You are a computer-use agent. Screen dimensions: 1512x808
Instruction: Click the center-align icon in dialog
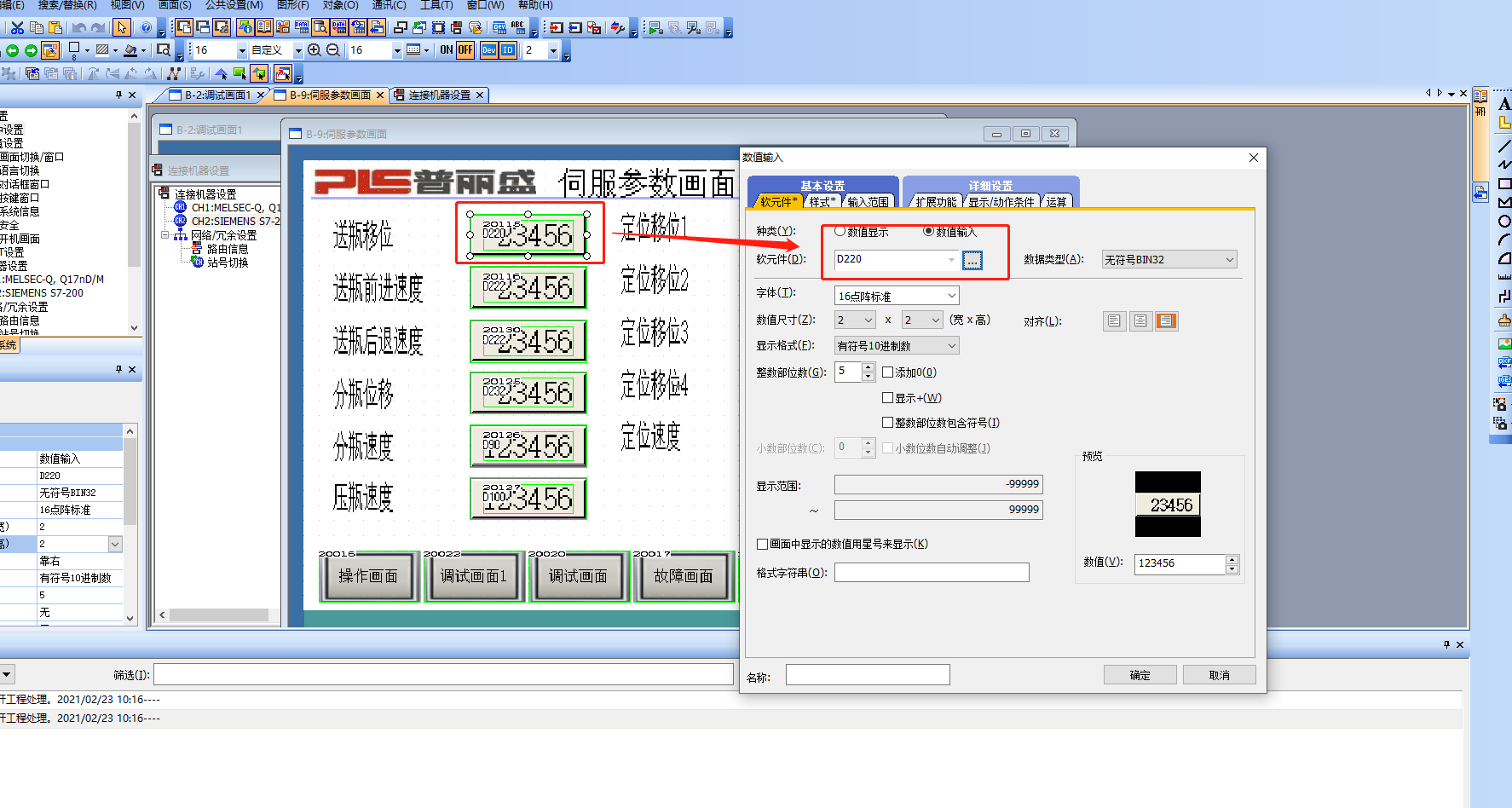[x=1140, y=321]
